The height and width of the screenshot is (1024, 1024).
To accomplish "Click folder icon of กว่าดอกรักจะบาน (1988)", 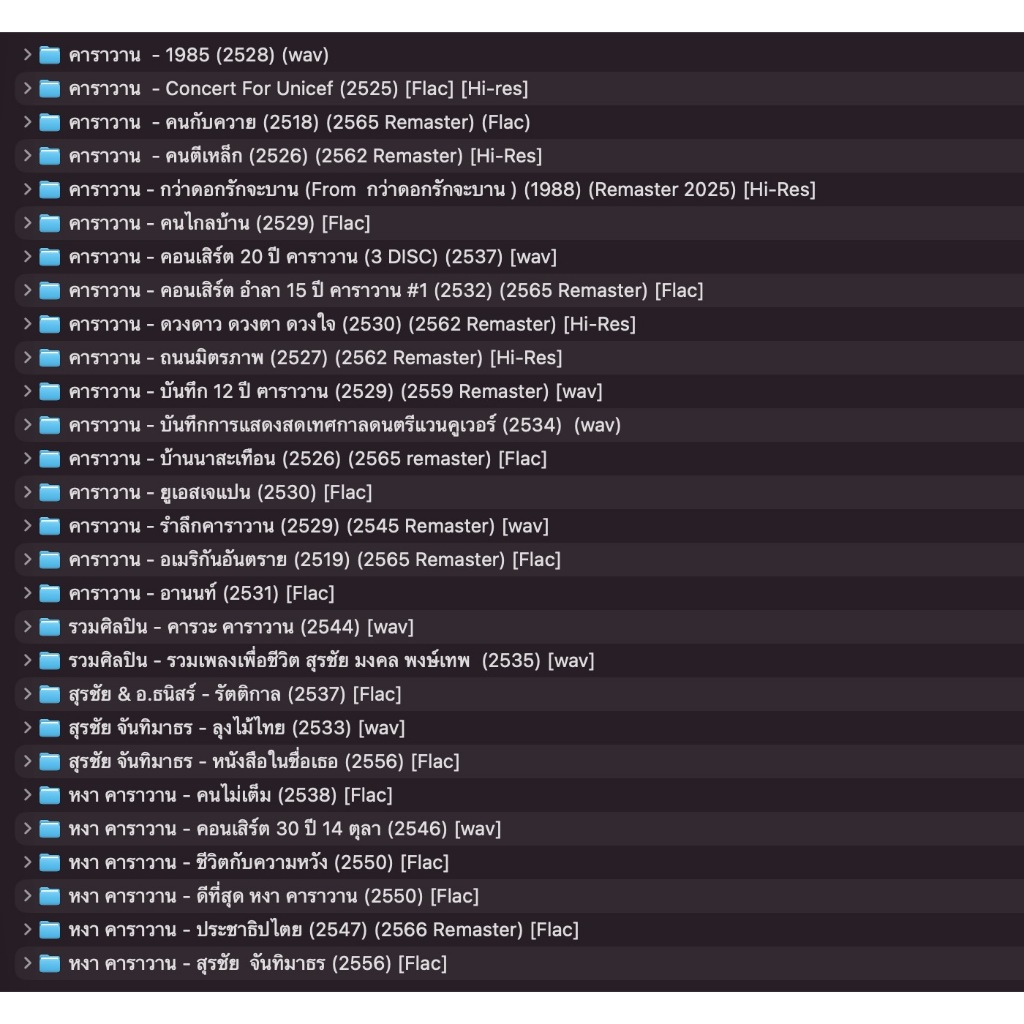I will (50, 189).
